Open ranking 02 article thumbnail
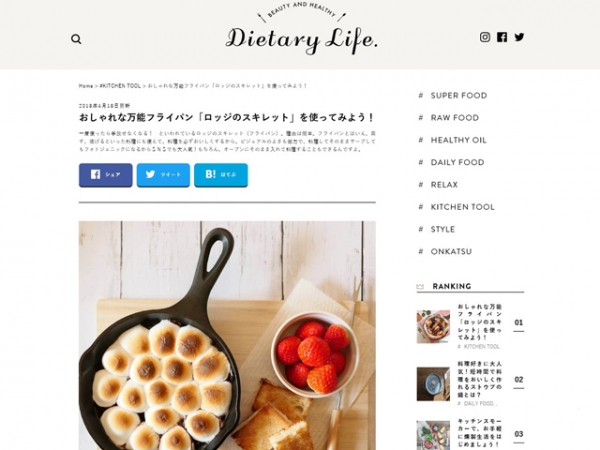This screenshot has height=450, width=600. tap(433, 384)
